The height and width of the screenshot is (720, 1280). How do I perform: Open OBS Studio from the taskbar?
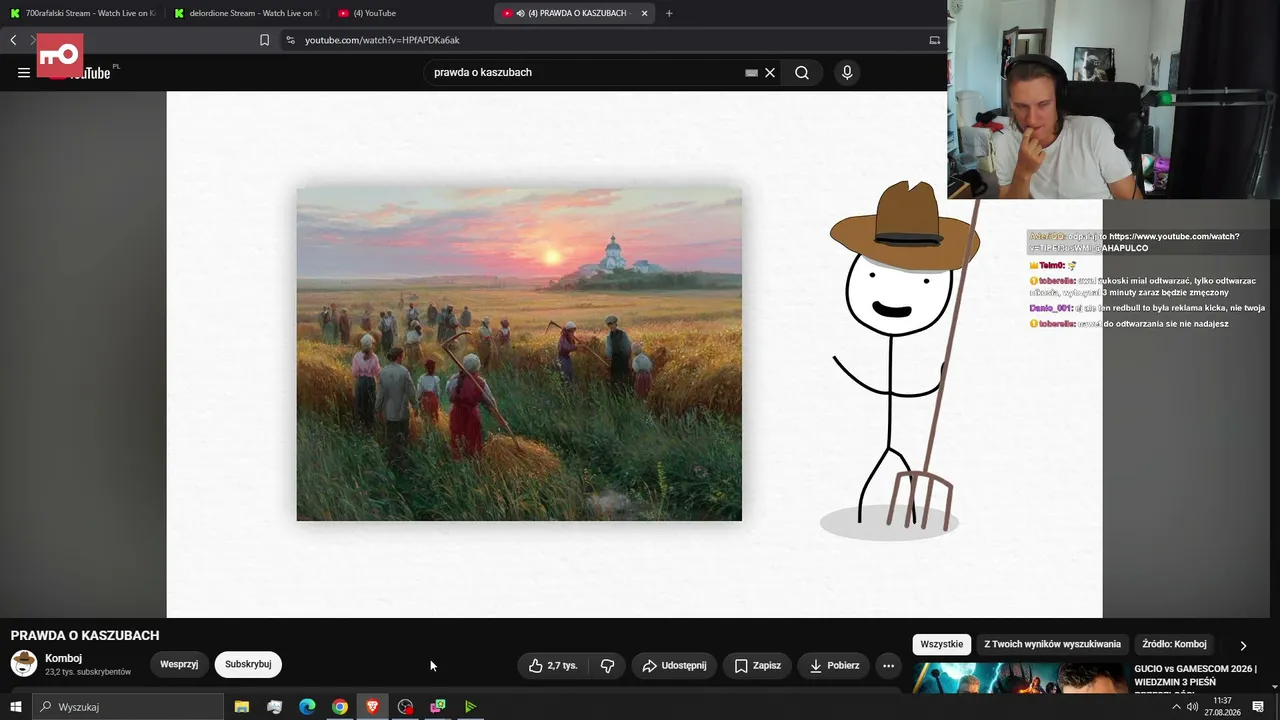point(405,707)
